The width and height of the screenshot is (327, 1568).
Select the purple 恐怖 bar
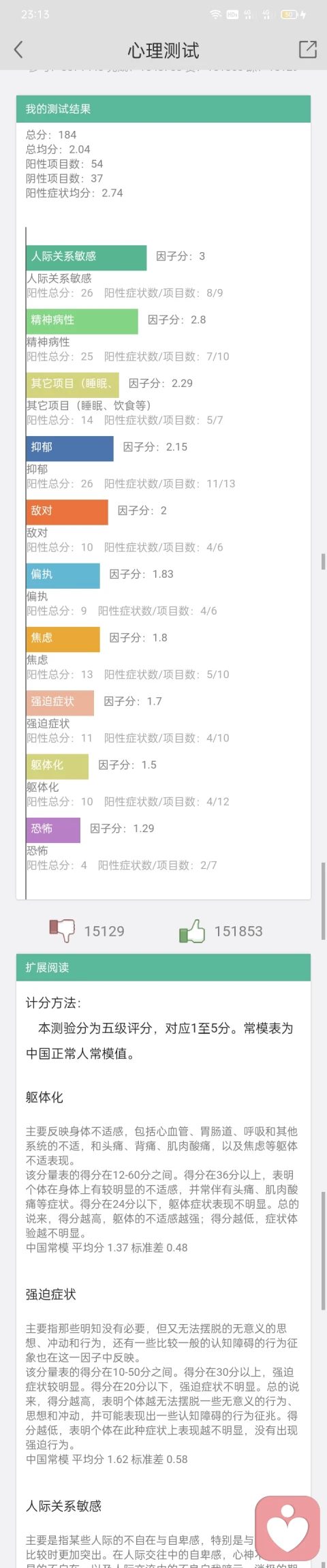pos(53,829)
